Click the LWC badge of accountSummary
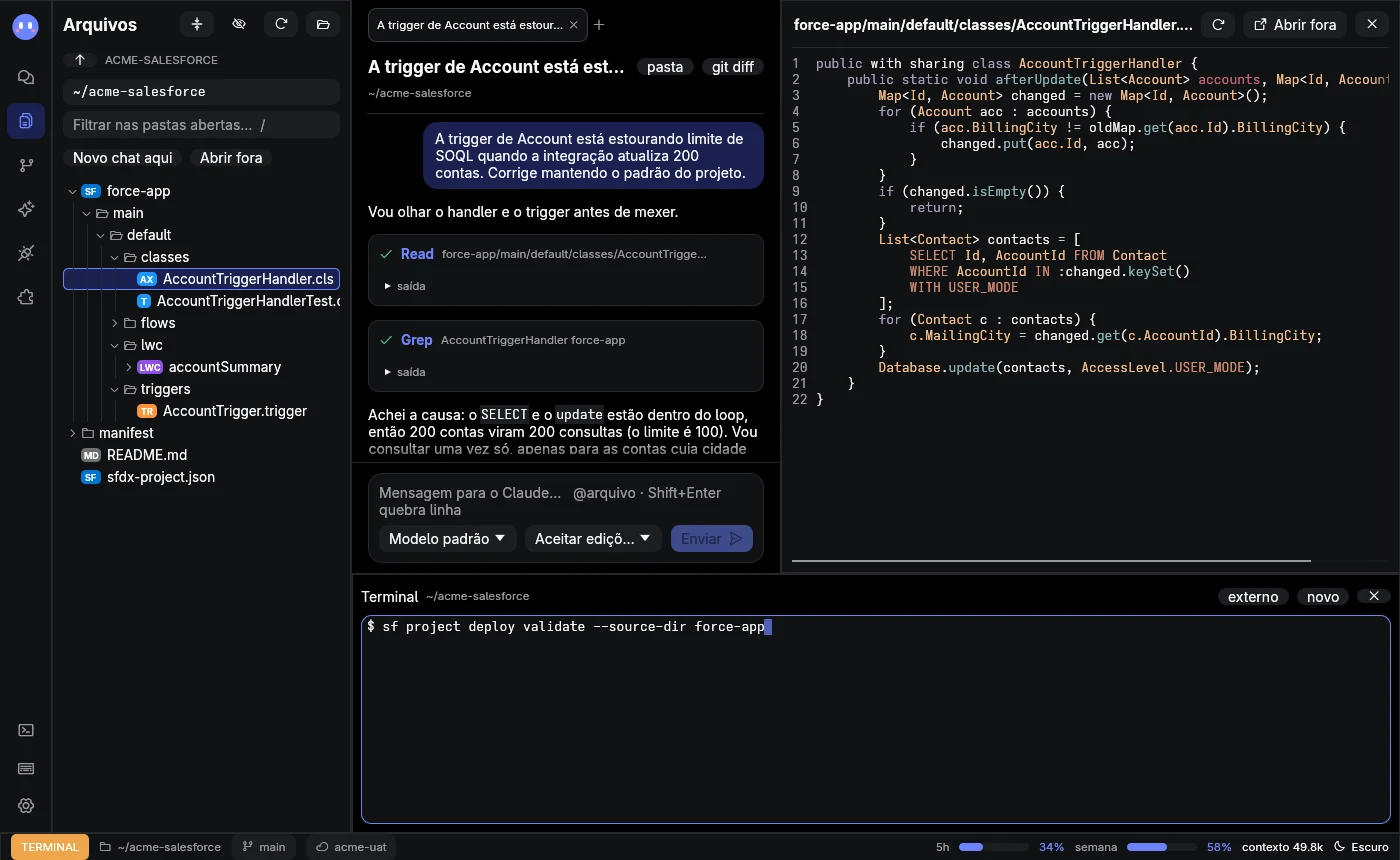This screenshot has width=1400, height=860. [150, 367]
